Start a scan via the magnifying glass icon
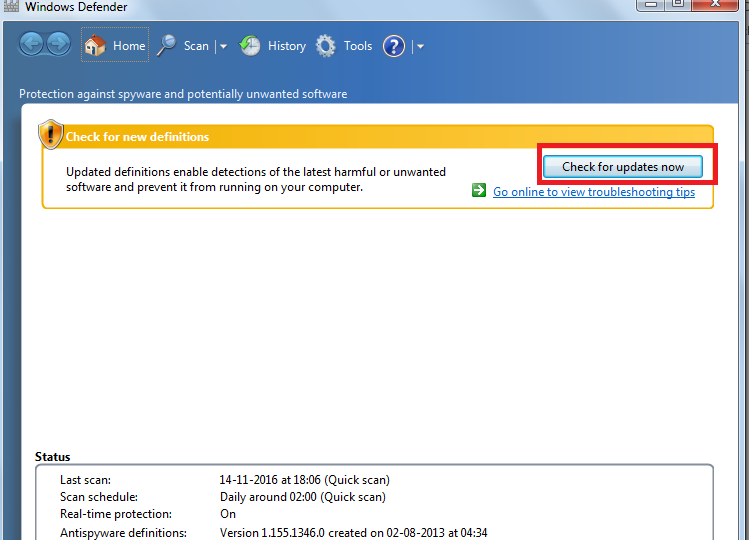The width and height of the screenshot is (749, 540). 167,46
